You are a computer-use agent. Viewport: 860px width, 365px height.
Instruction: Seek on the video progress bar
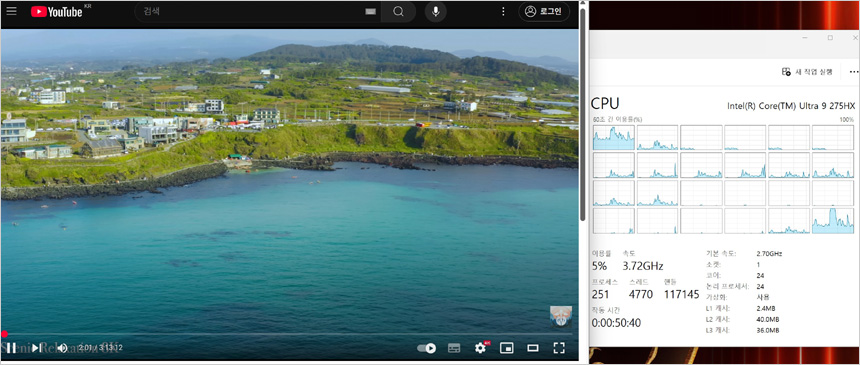click(288, 334)
